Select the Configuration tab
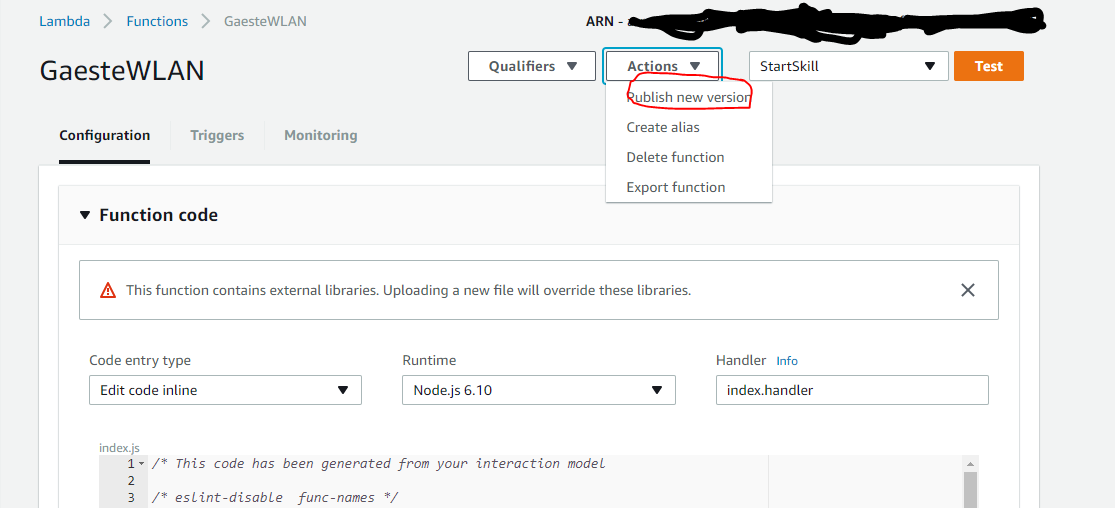This screenshot has height=508, width=1115. 105,135
